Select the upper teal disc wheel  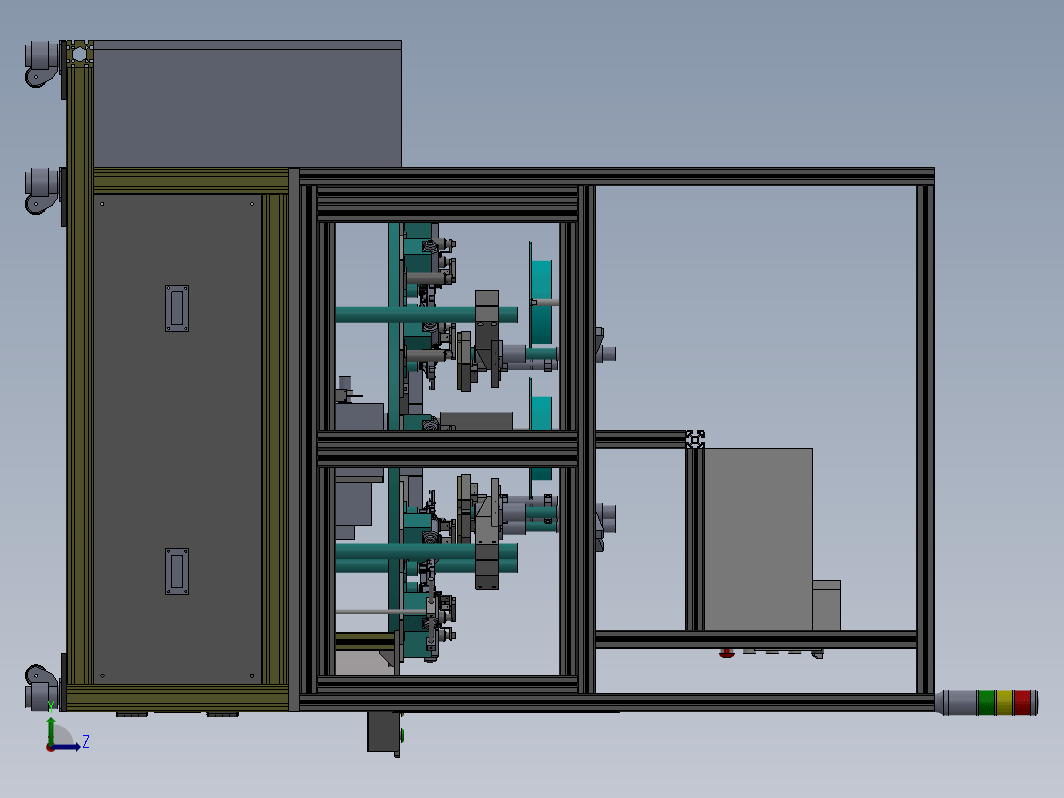pos(542,293)
